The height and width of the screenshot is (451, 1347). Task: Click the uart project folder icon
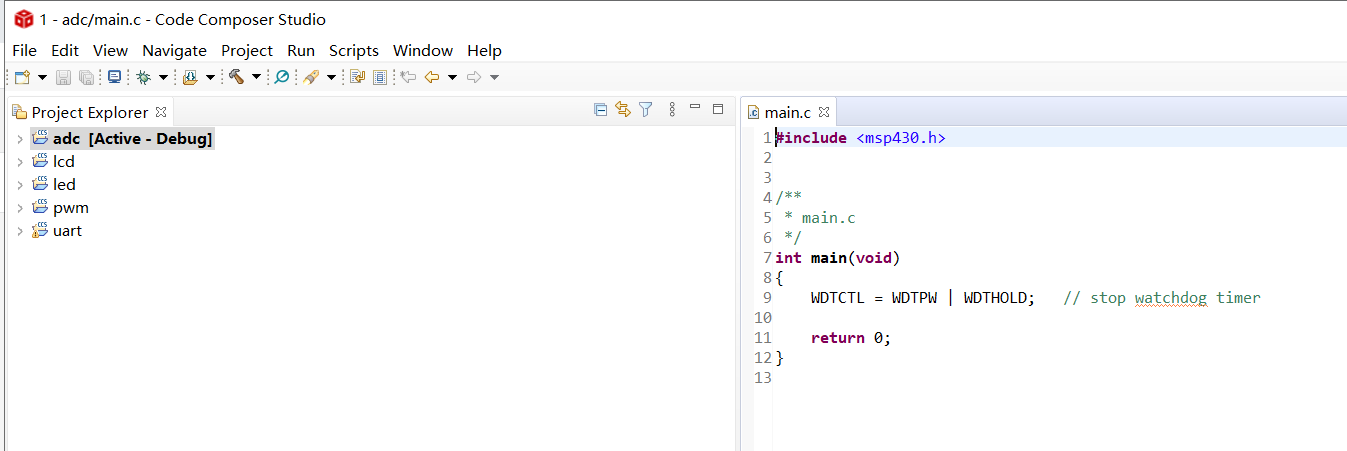click(40, 230)
